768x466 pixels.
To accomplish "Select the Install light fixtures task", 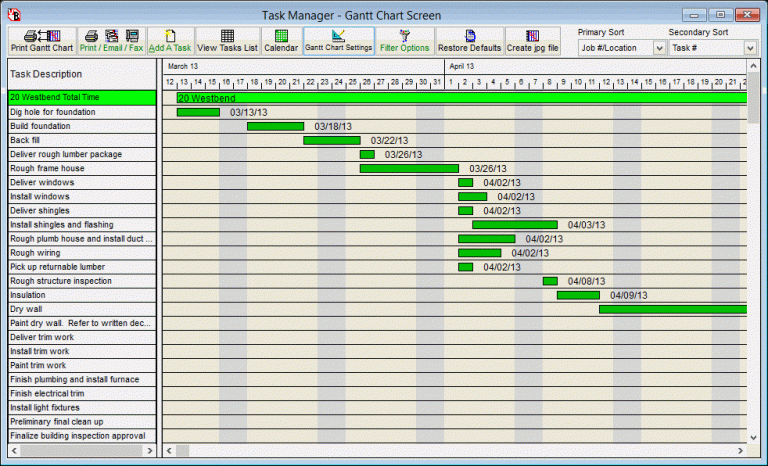I will click(x=82, y=408).
